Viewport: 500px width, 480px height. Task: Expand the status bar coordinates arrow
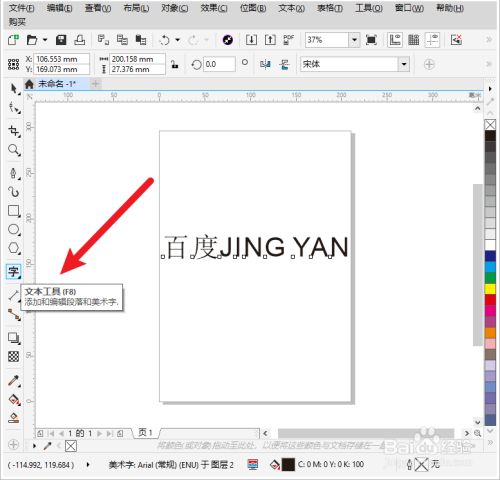(88, 464)
